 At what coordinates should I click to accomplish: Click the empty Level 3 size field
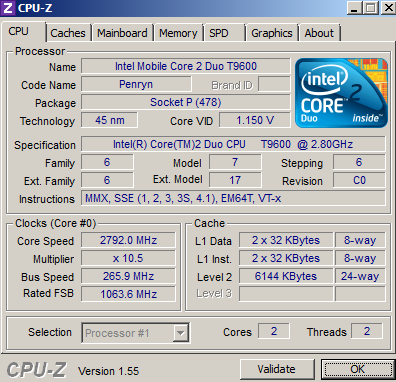tap(286, 294)
